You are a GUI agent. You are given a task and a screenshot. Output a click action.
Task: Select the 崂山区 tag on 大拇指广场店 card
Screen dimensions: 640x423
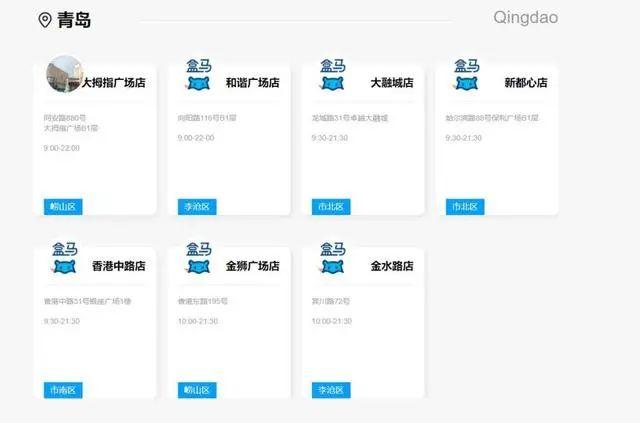tap(63, 207)
